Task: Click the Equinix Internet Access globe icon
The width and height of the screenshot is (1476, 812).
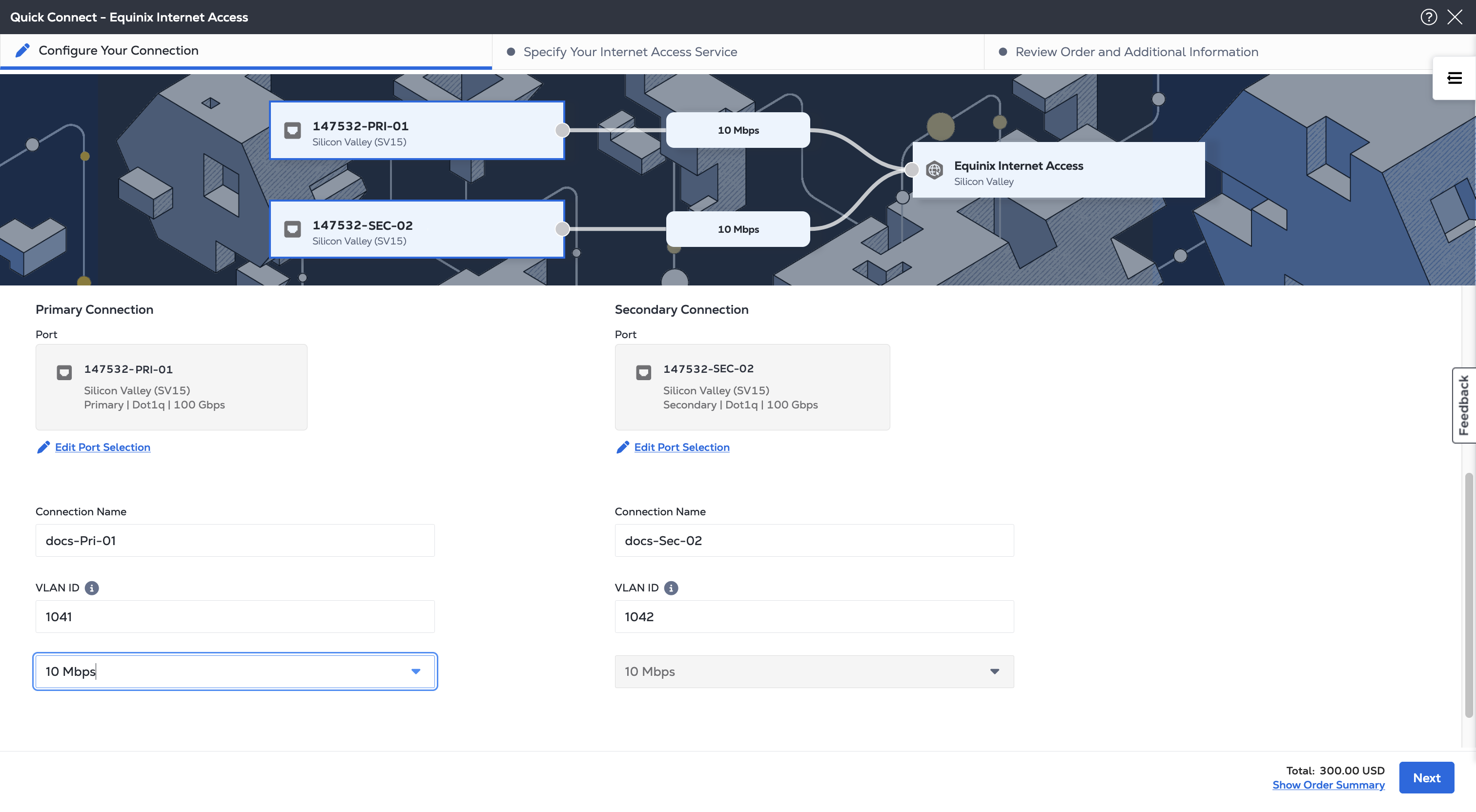Action: pos(934,170)
